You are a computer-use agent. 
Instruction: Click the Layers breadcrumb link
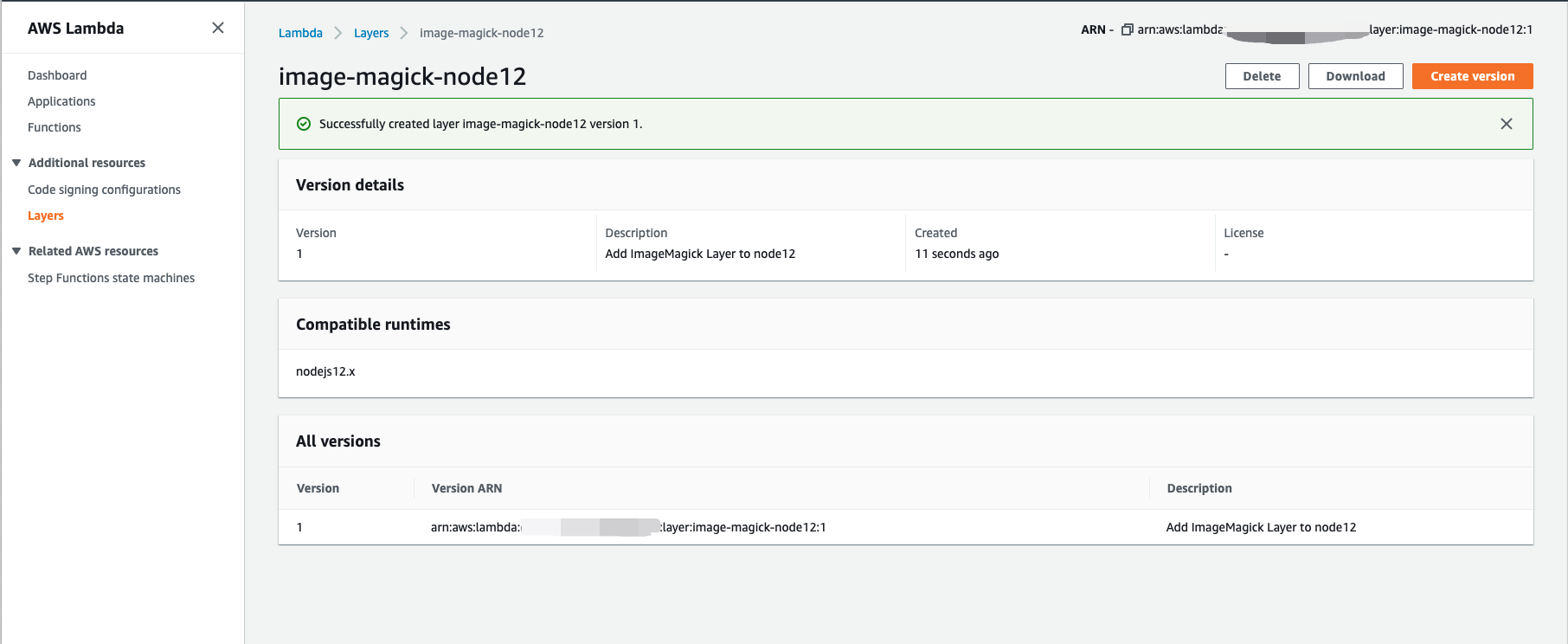coord(371,33)
